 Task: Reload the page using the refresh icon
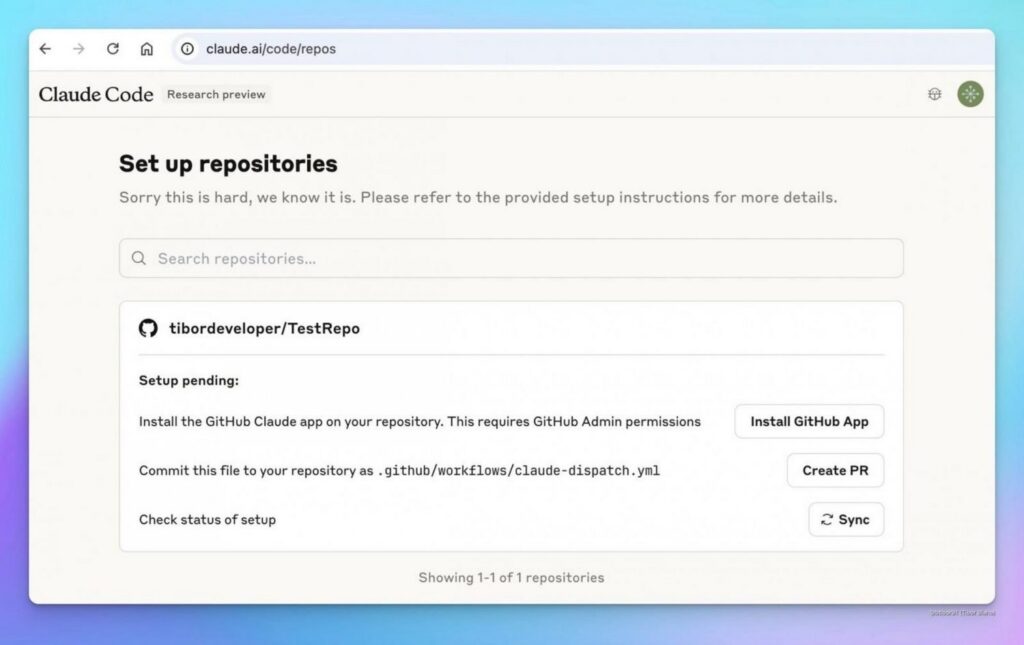point(112,48)
